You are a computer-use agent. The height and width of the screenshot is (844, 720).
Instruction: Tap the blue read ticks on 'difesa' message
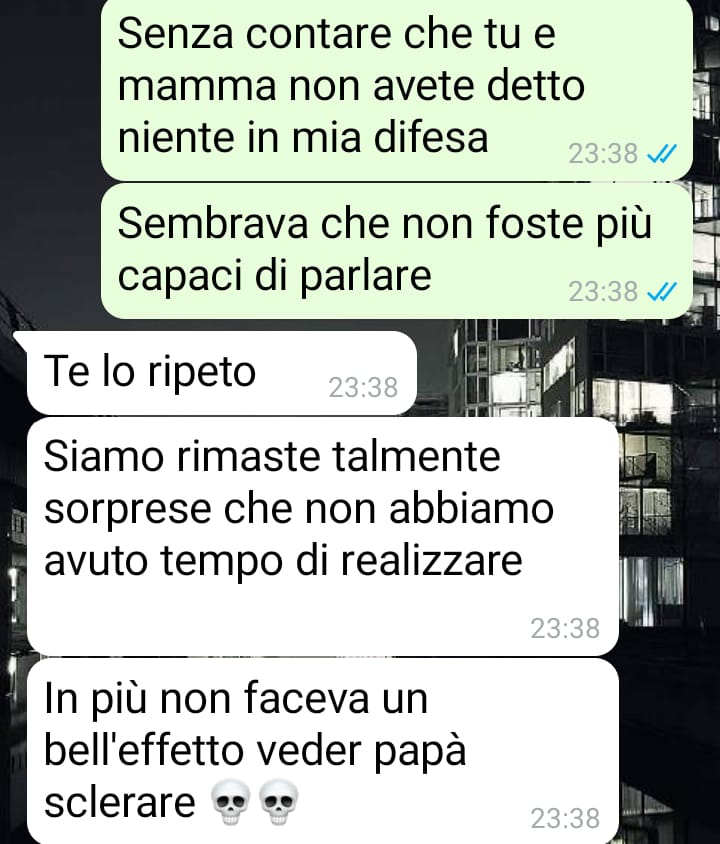coord(661,154)
